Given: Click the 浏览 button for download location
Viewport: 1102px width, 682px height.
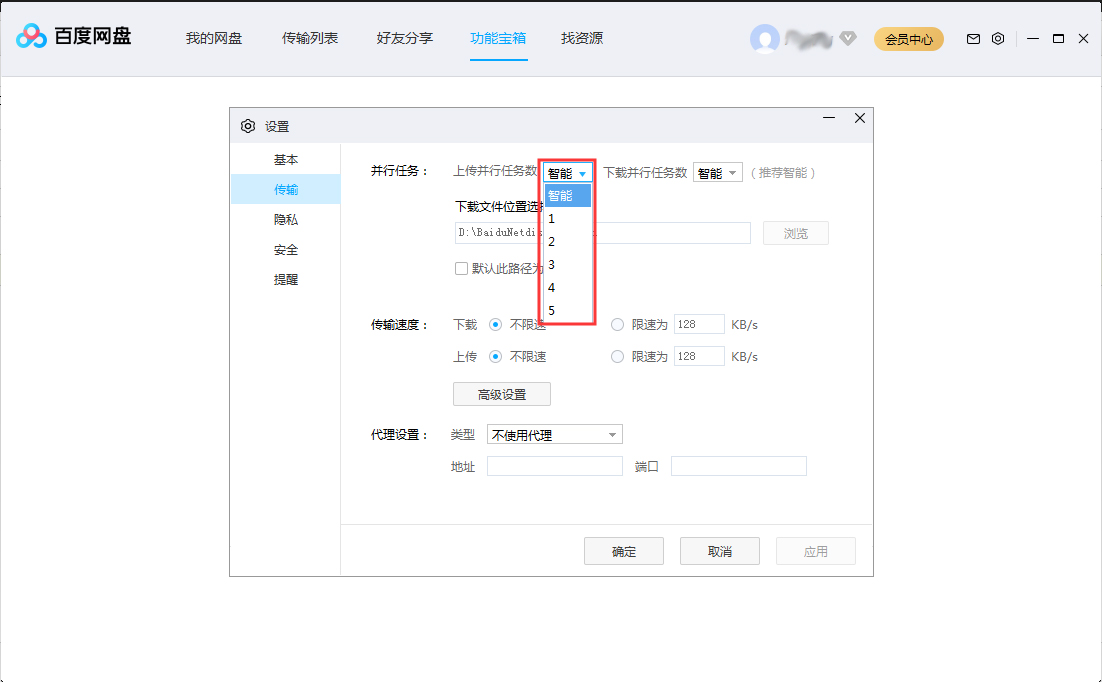Looking at the screenshot, I should (795, 232).
